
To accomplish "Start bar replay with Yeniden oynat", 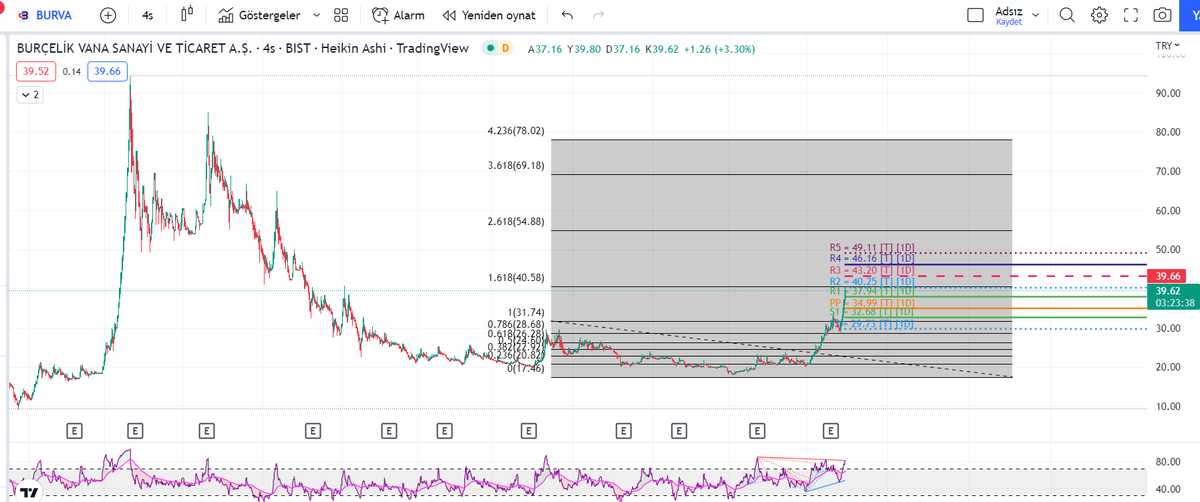I will (489, 15).
